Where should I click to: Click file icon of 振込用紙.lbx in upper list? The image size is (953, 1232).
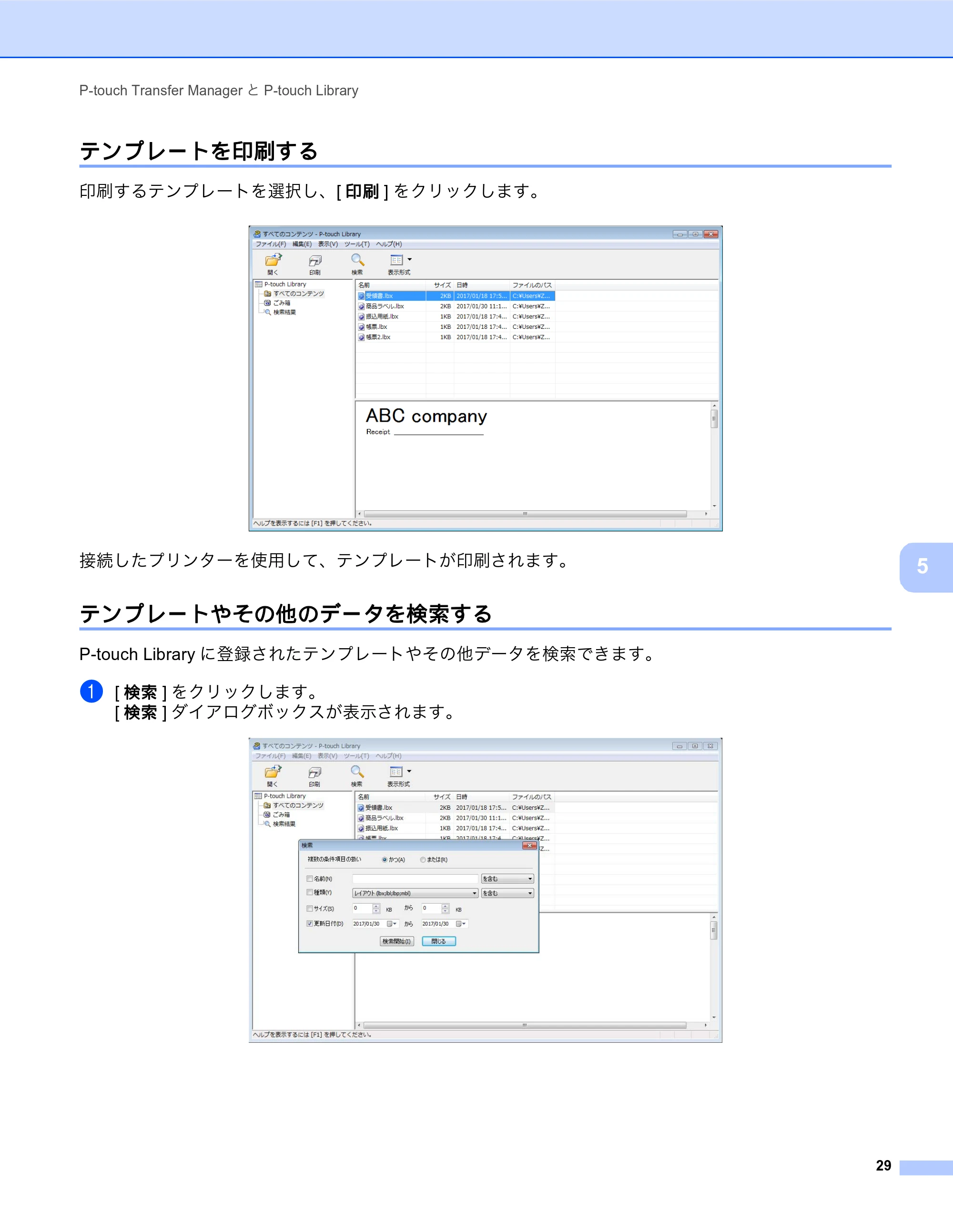362,316
